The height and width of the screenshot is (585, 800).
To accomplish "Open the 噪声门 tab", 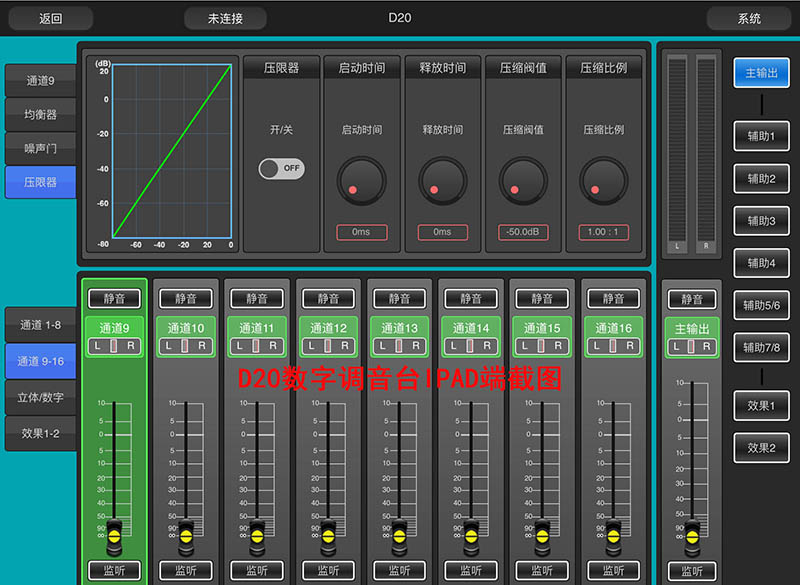I will point(41,148).
